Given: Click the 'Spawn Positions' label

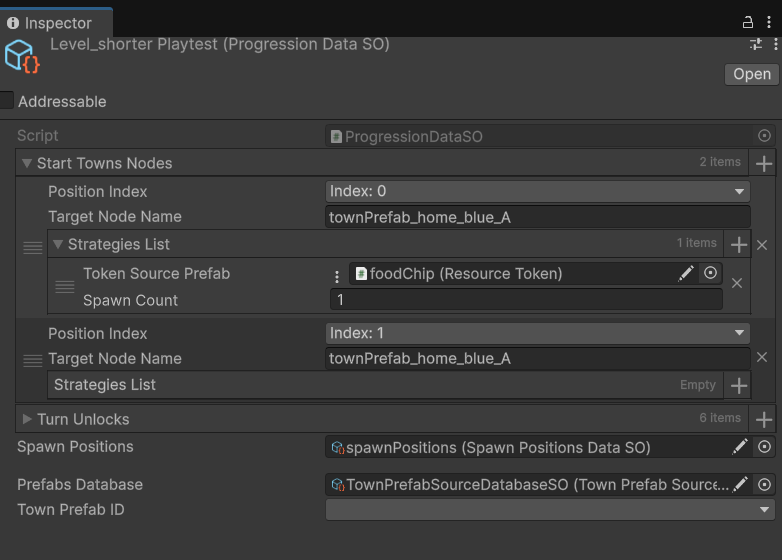Looking at the screenshot, I should tap(75, 447).
